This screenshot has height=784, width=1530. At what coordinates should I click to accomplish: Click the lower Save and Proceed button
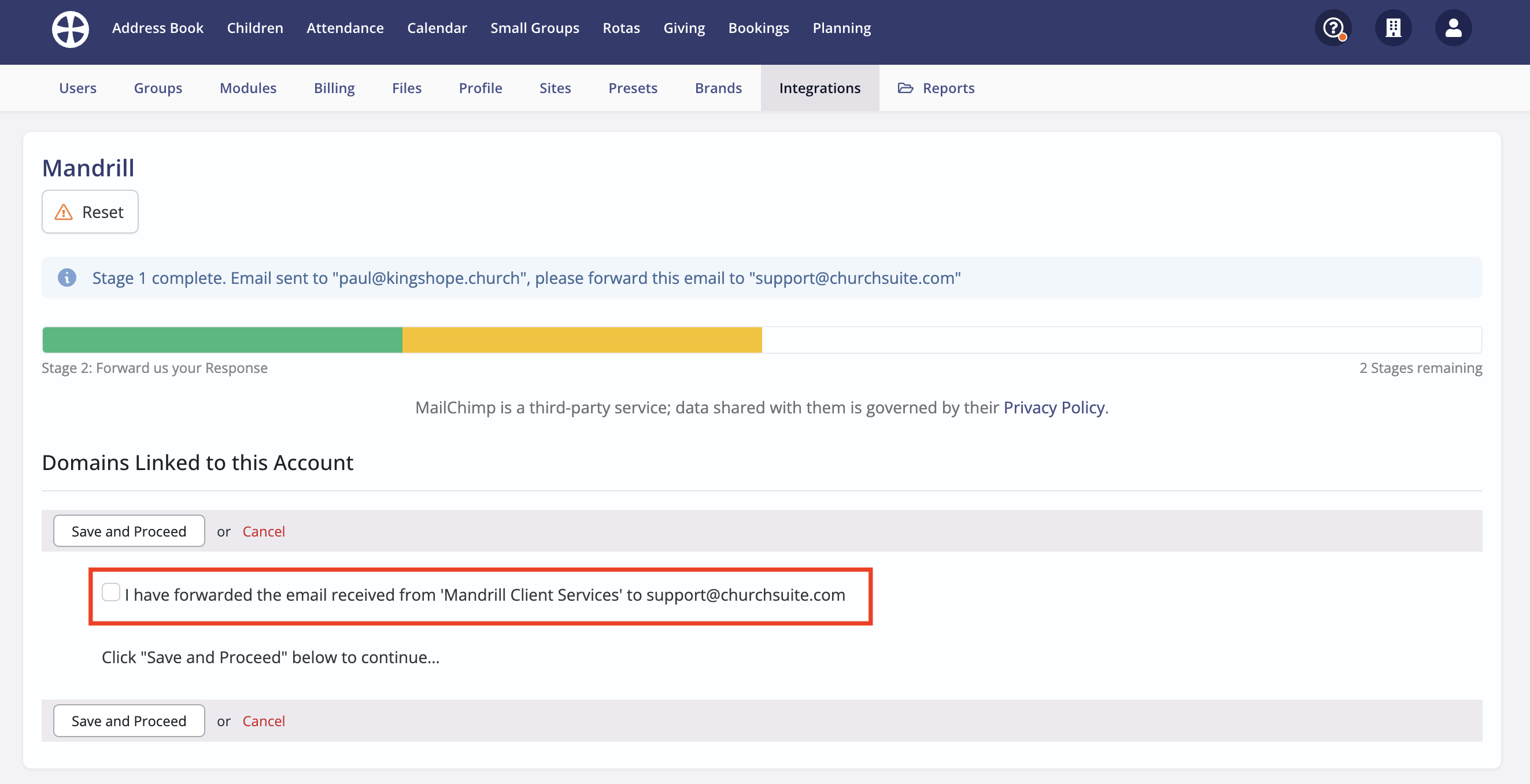[129, 721]
